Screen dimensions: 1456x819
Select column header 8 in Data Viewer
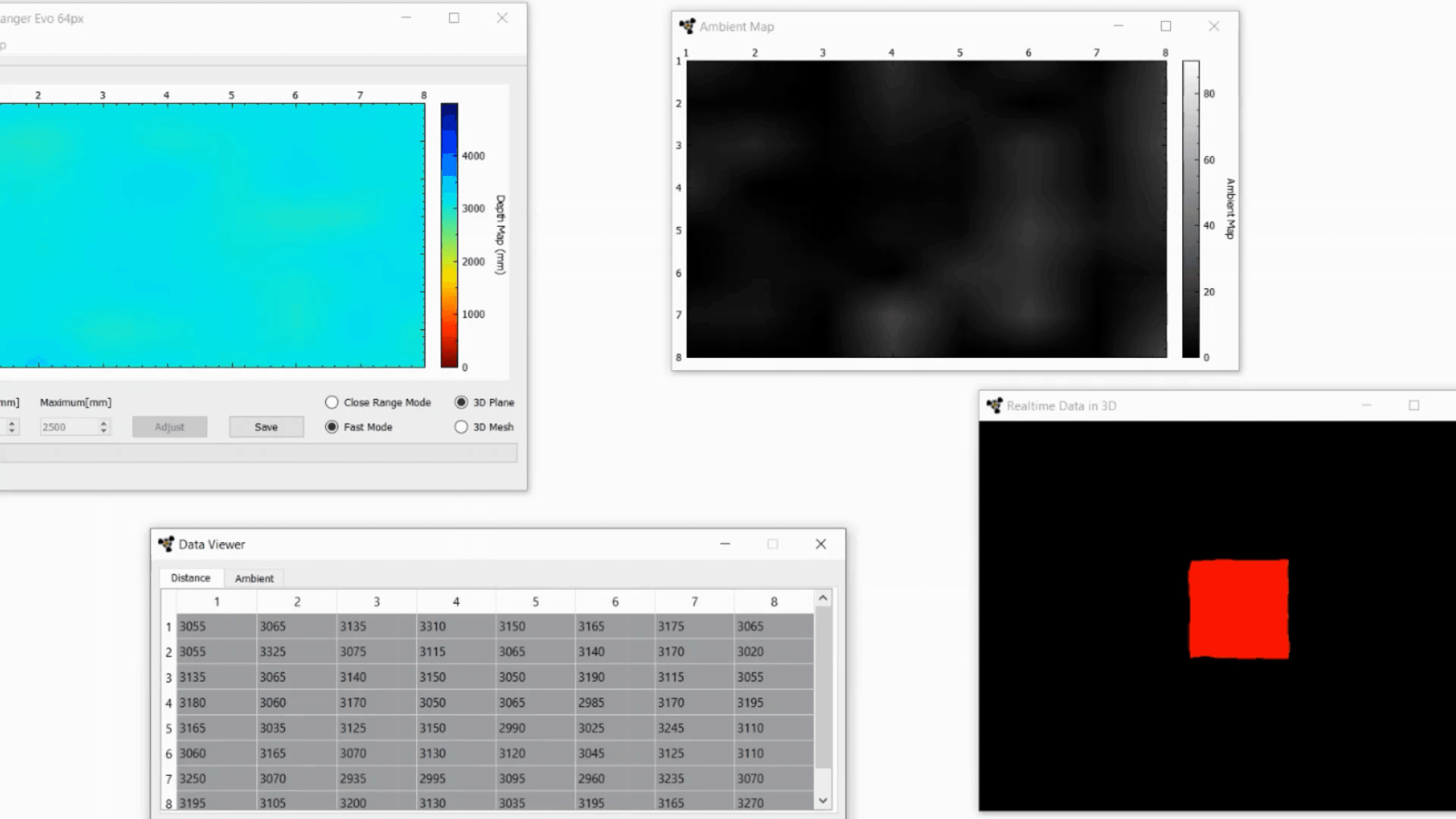(773, 601)
